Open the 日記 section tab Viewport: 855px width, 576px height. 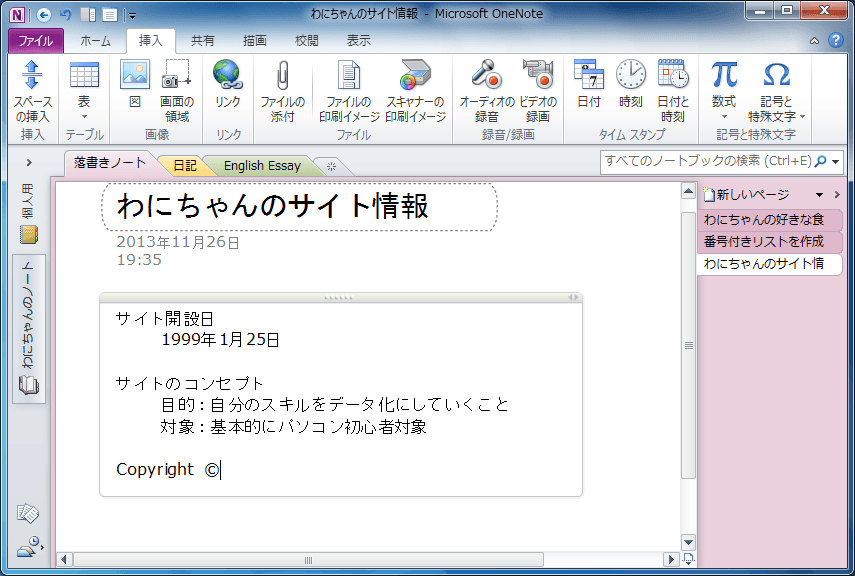pos(184,166)
